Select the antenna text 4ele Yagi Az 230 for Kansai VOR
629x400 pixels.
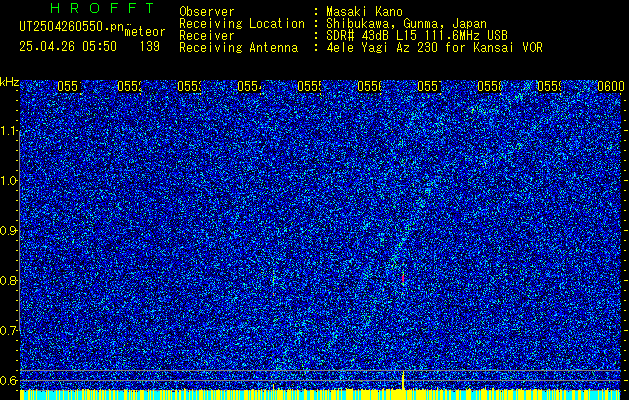click(x=434, y=48)
